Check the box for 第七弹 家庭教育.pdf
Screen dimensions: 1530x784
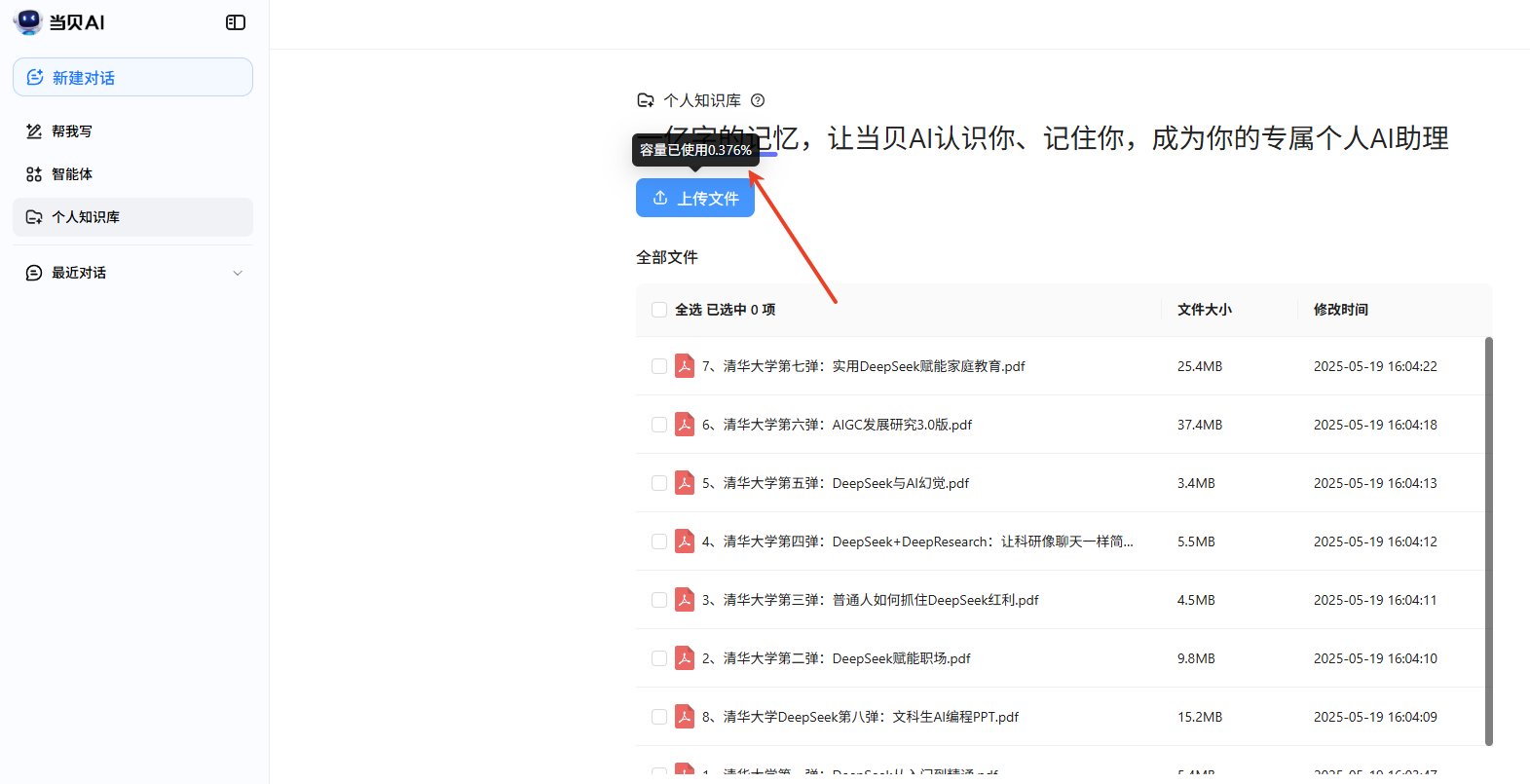tap(659, 366)
